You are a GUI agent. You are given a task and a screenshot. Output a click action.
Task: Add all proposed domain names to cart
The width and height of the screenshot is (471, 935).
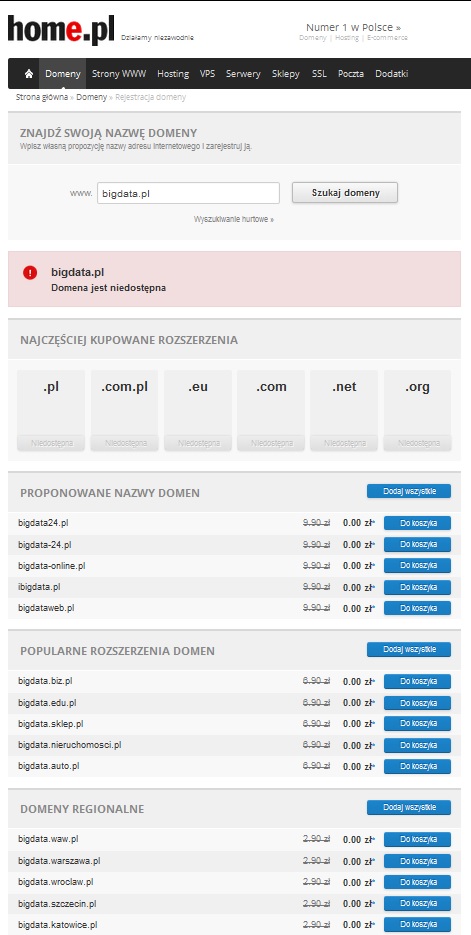pos(408,491)
